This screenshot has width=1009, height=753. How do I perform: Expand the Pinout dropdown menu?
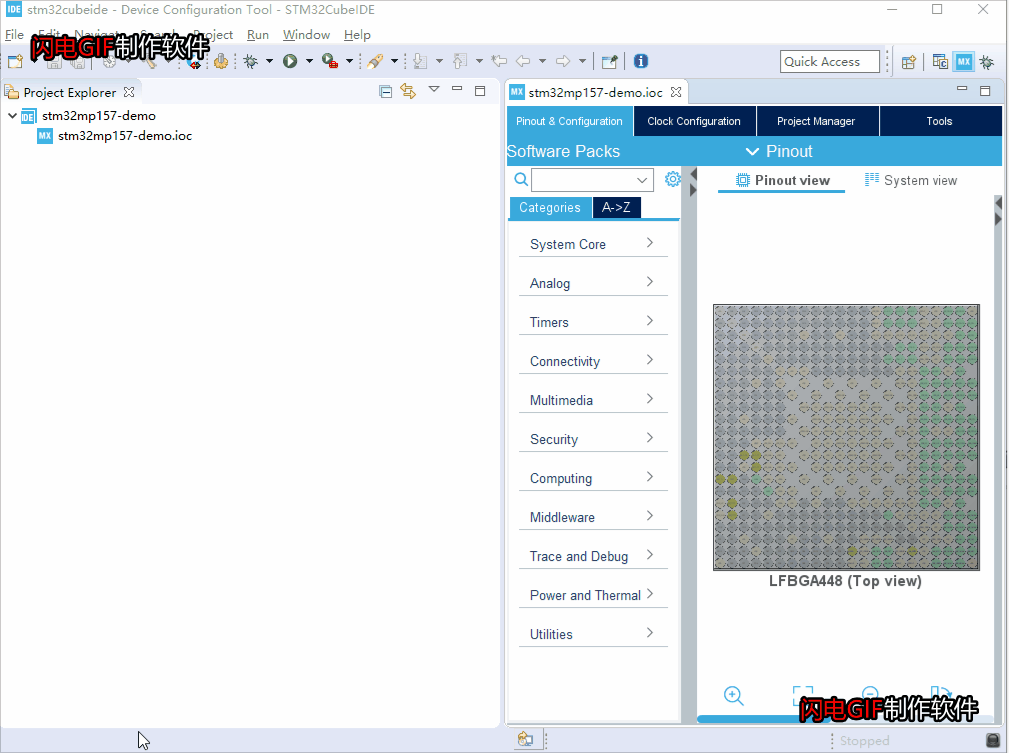[x=779, y=151]
